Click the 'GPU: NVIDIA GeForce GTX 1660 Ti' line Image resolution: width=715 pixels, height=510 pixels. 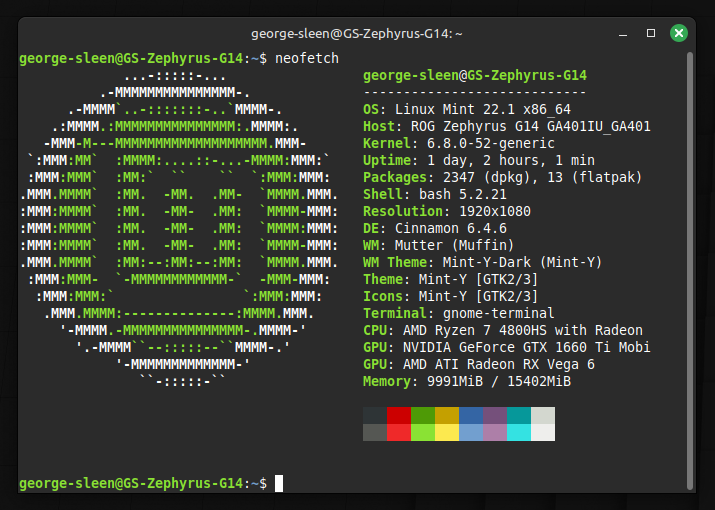tap(507, 347)
